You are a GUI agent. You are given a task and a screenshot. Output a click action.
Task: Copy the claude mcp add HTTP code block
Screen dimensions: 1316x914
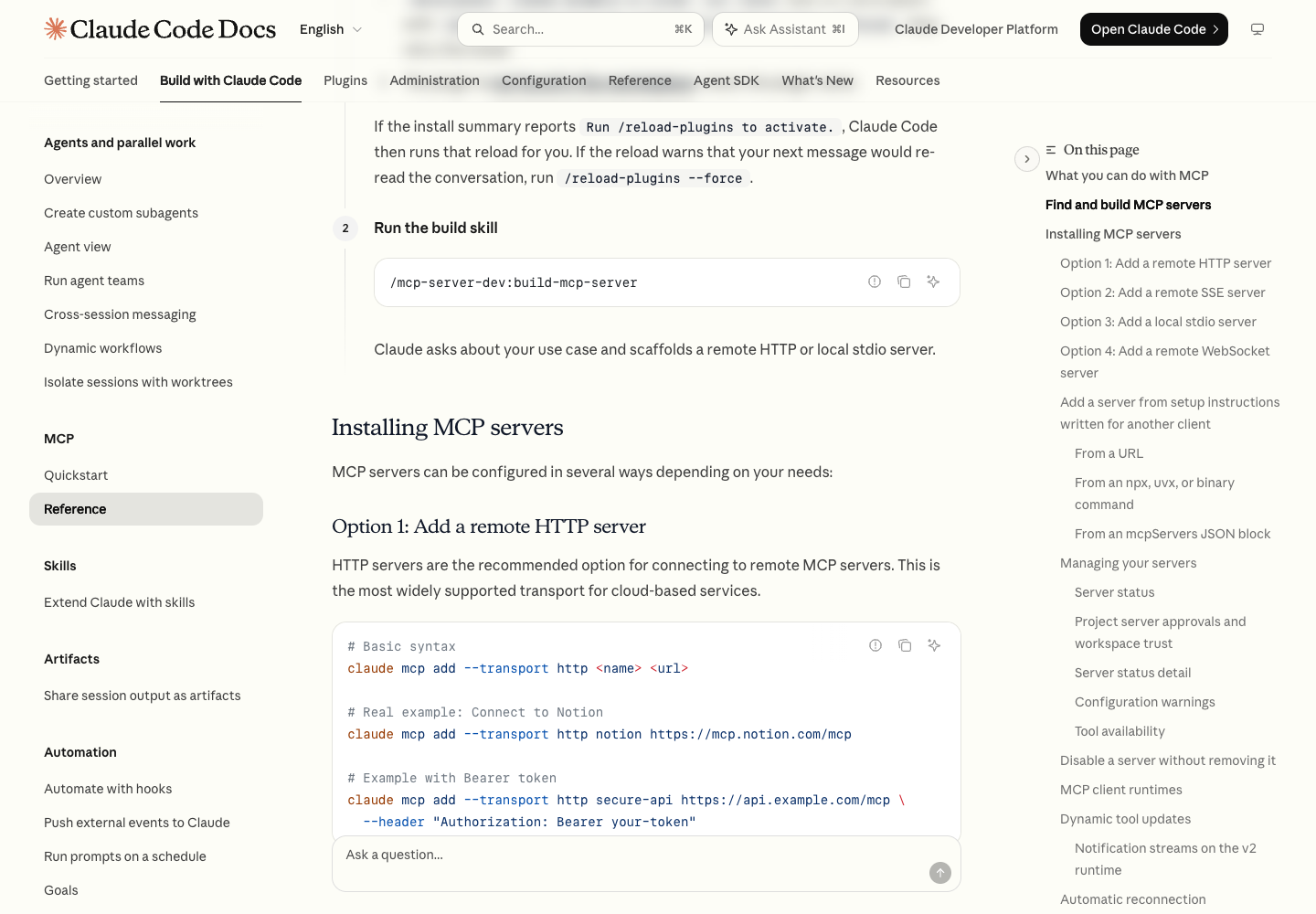(905, 645)
